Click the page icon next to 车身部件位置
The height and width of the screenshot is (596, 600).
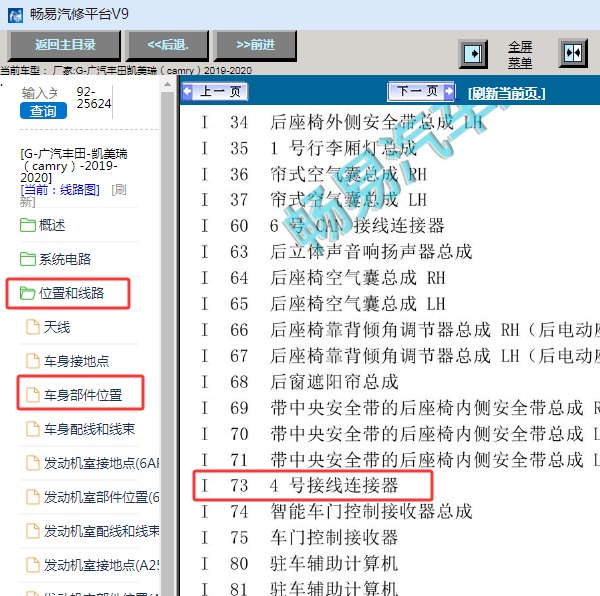[x=33, y=395]
